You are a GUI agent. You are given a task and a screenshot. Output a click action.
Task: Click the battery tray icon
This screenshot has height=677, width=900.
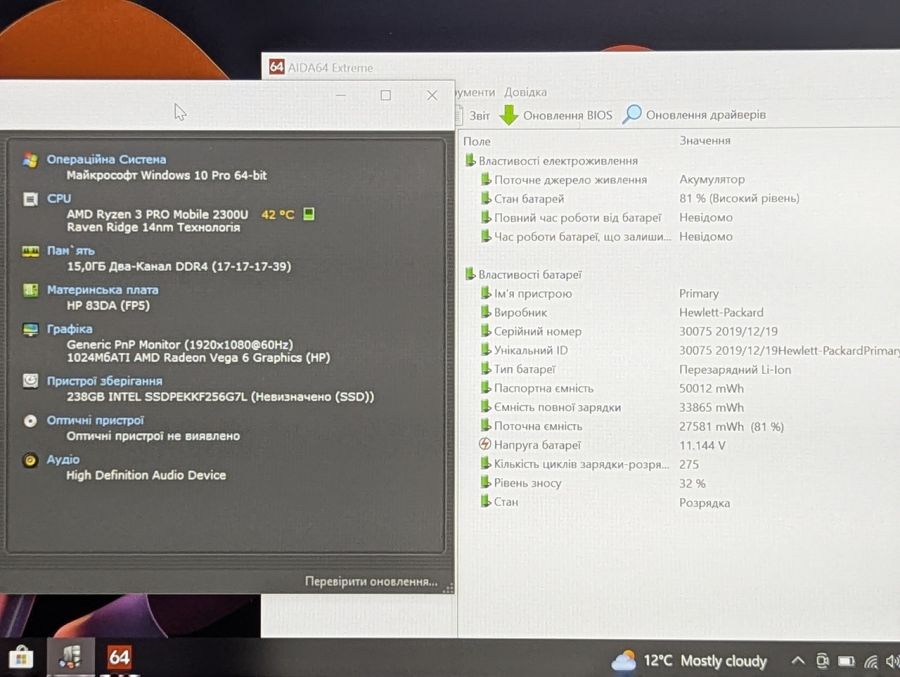click(x=847, y=661)
